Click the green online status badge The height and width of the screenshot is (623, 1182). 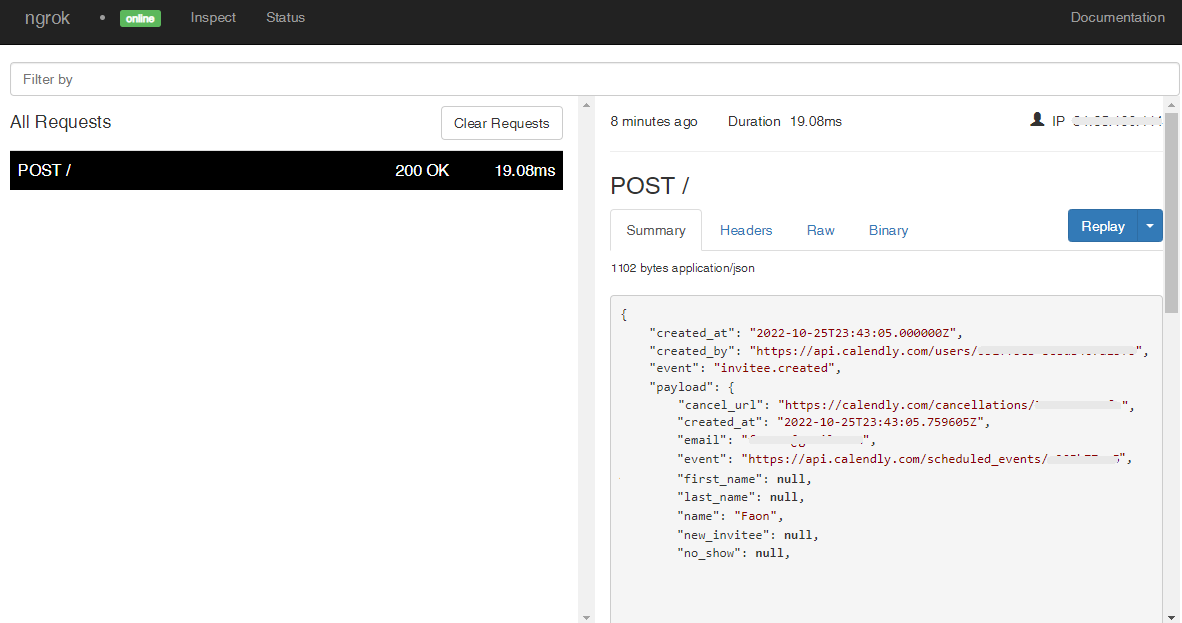click(x=140, y=18)
